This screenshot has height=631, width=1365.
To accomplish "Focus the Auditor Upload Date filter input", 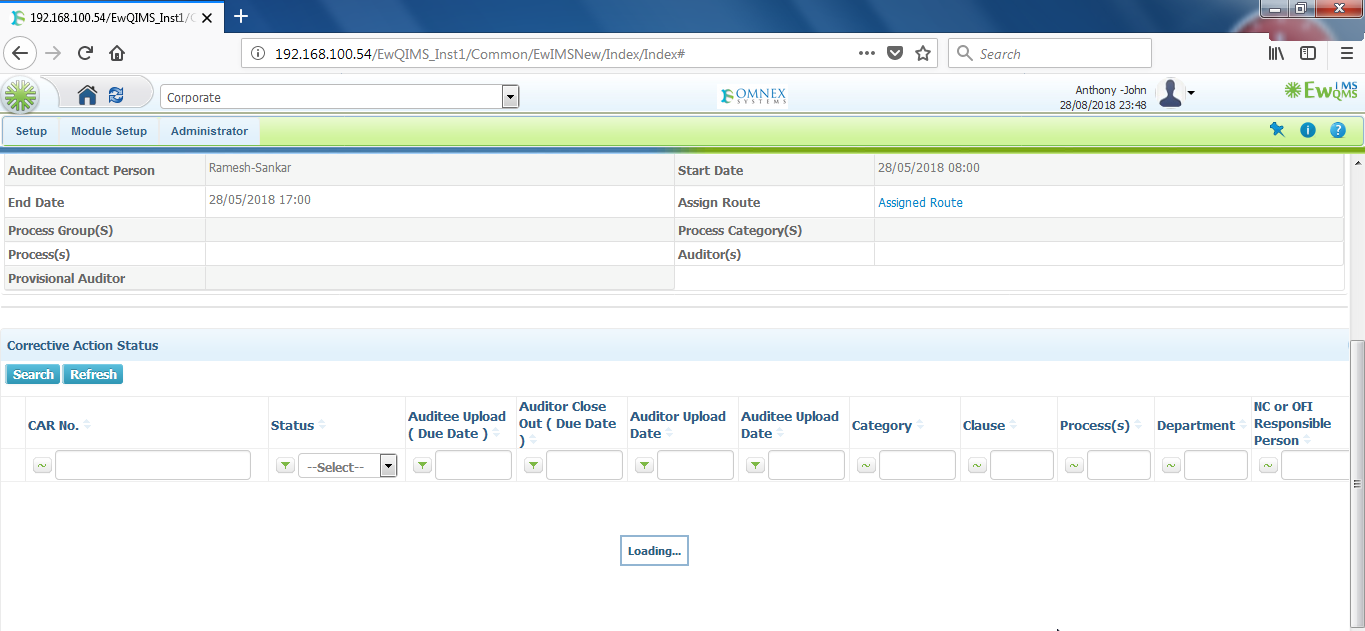I will tap(696, 465).
